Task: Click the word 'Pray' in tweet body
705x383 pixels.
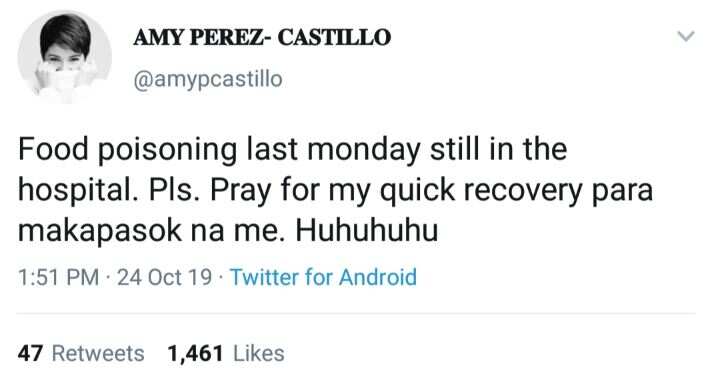Action: (241, 191)
